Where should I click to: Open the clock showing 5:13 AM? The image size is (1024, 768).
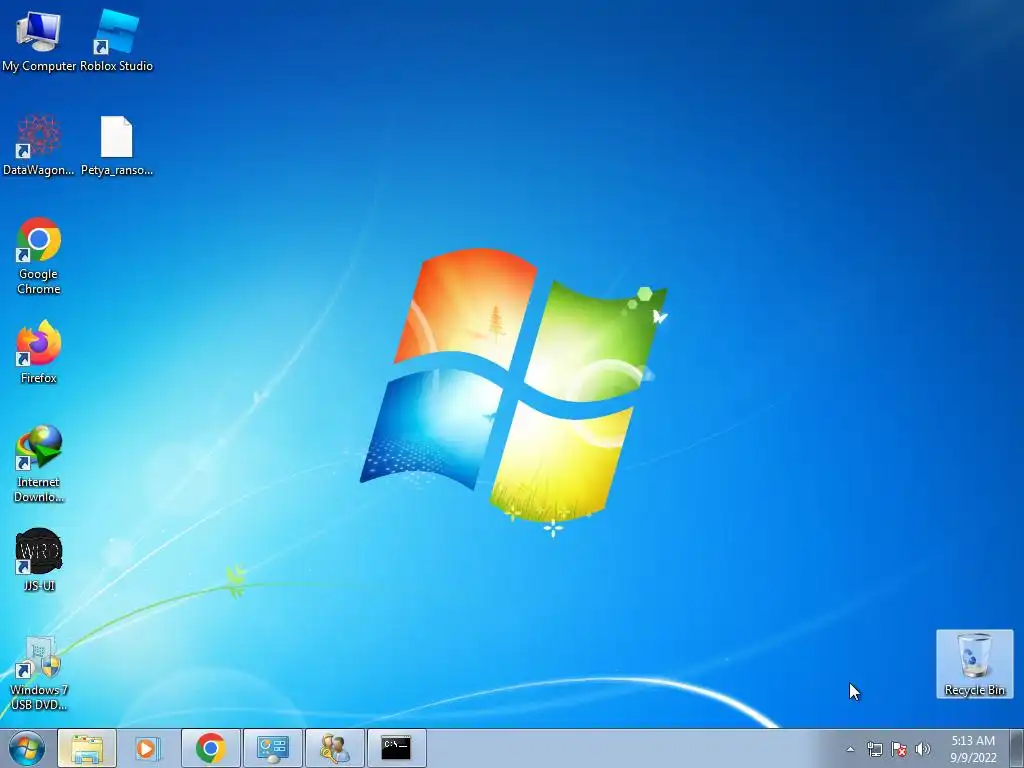[x=973, y=749]
